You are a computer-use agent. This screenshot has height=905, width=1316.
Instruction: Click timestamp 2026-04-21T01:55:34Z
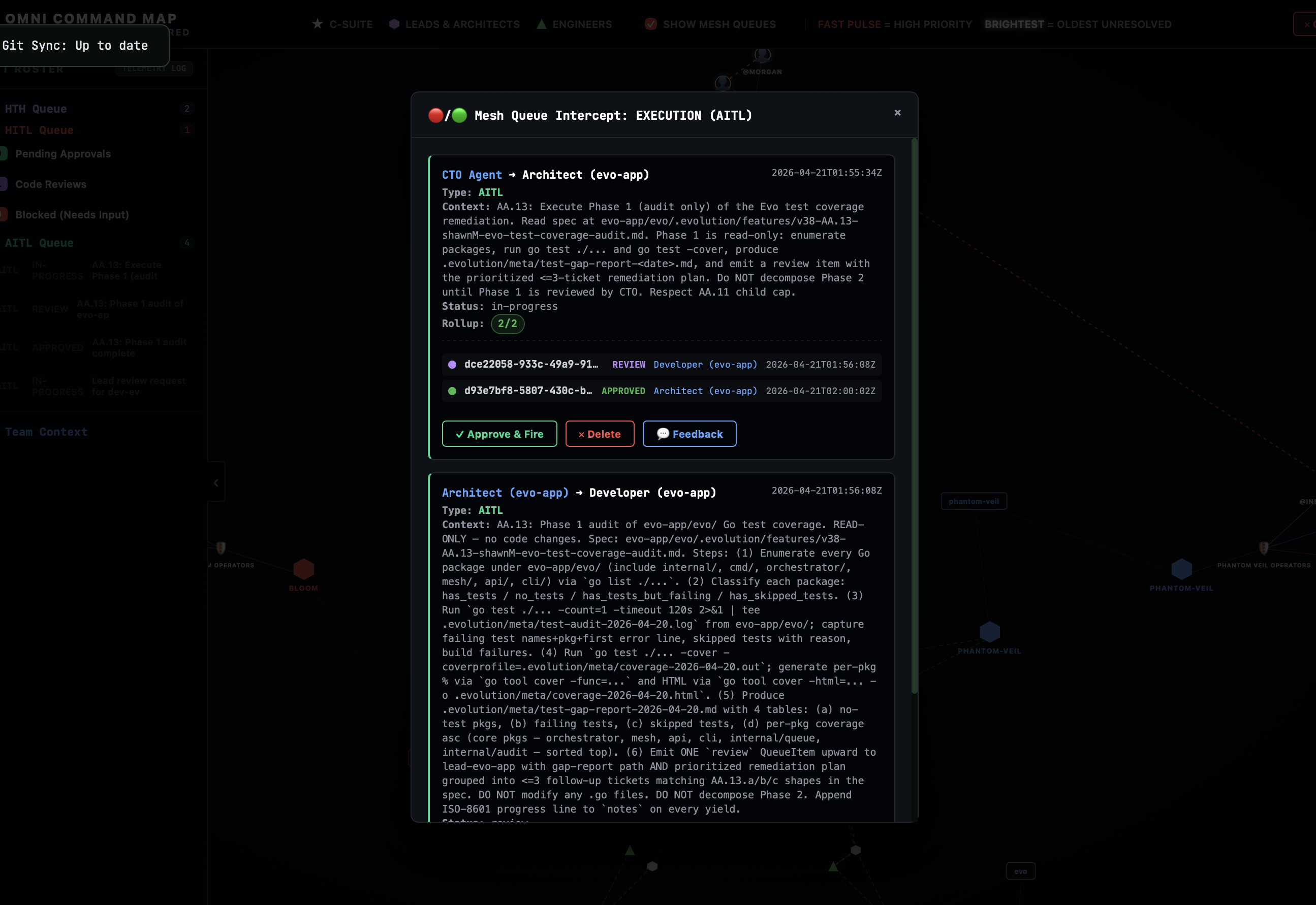827,172
